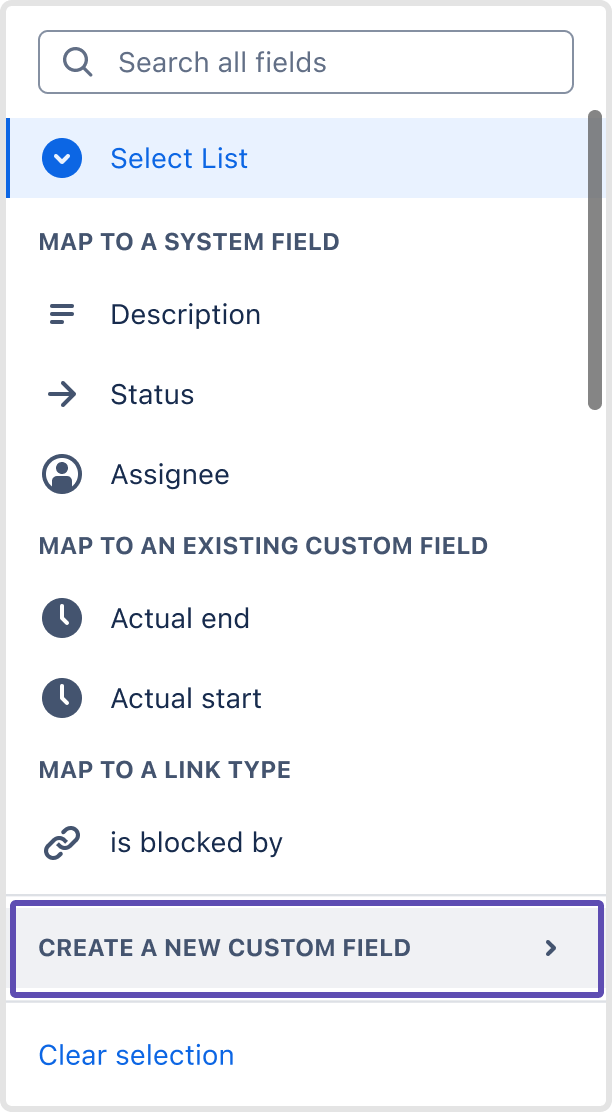The width and height of the screenshot is (612, 1112).
Task: Click the Status arrow icon
Action: click(62, 394)
